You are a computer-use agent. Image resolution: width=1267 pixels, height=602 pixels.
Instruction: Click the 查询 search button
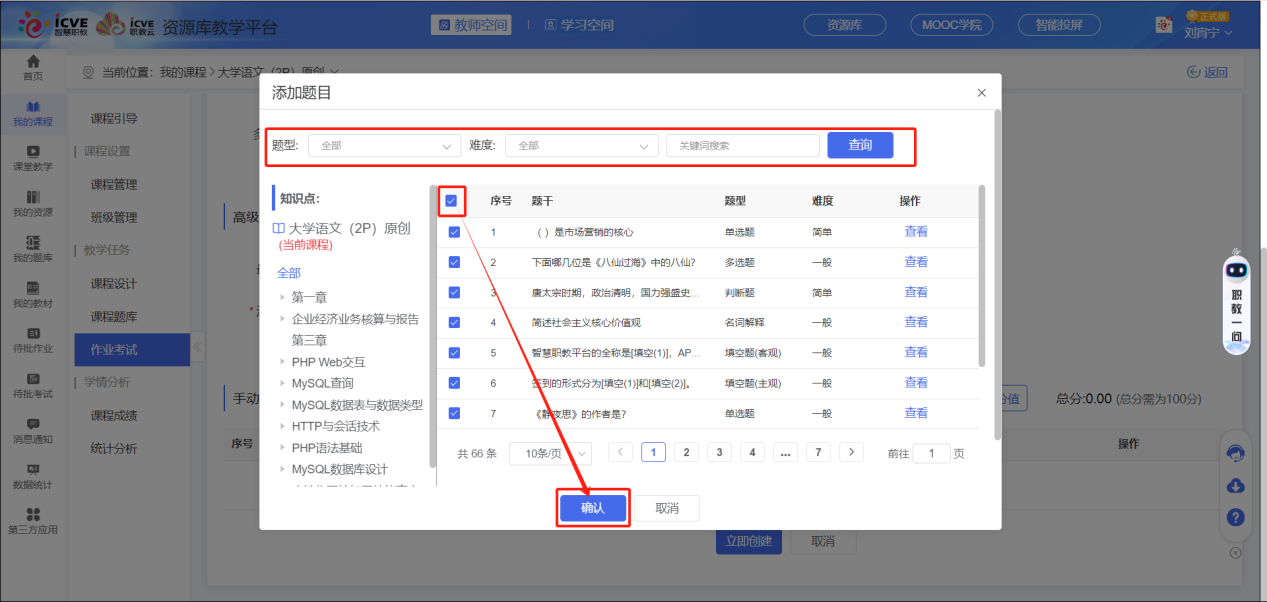tap(859, 145)
